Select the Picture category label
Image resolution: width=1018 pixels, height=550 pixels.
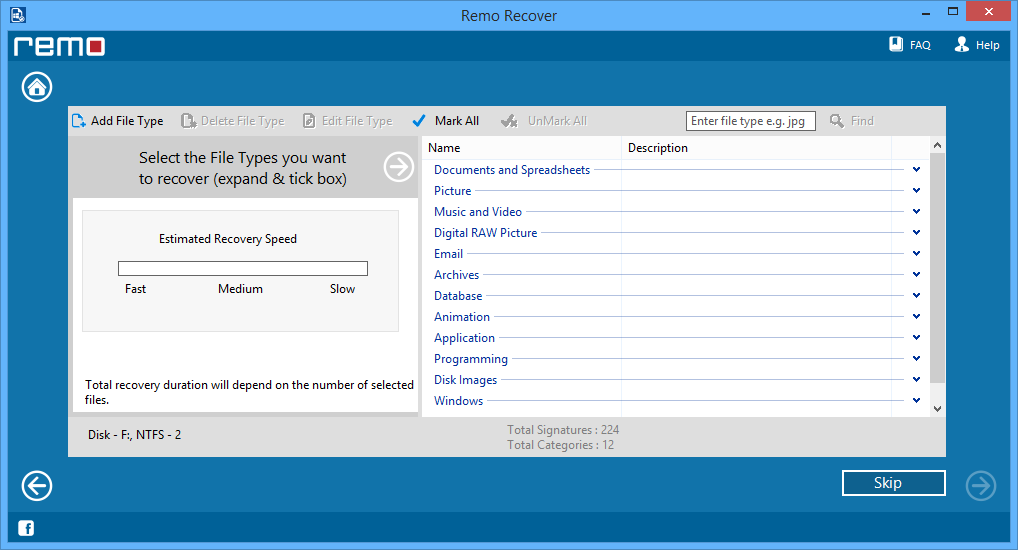453,191
